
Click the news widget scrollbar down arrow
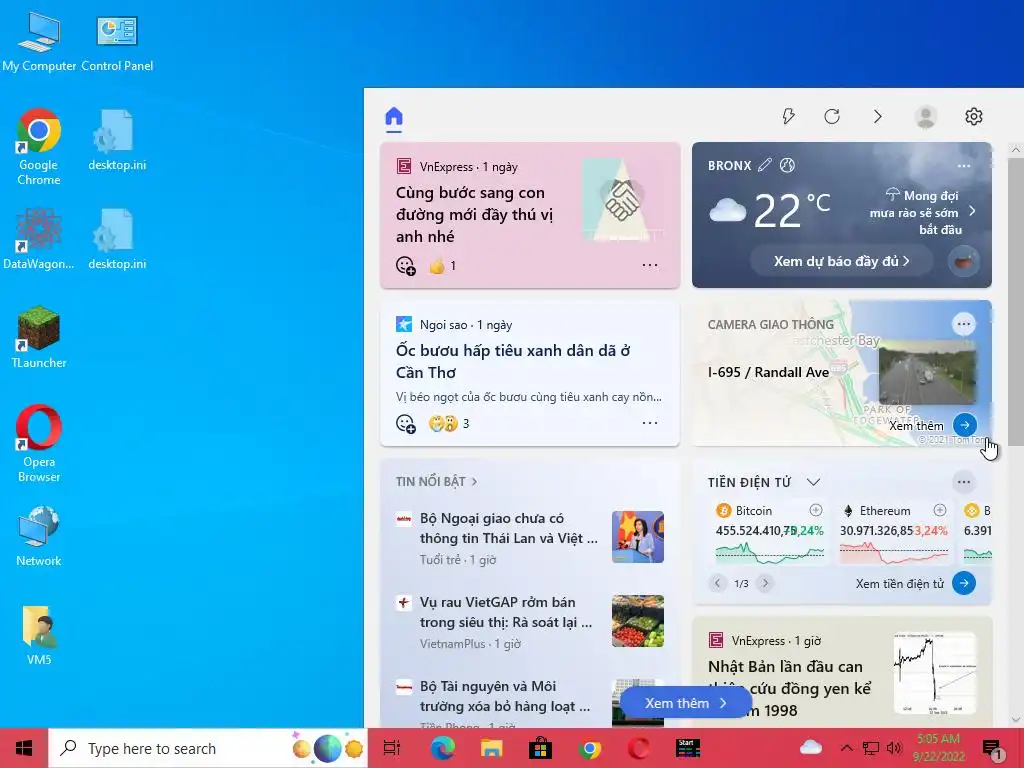coord(1016,720)
